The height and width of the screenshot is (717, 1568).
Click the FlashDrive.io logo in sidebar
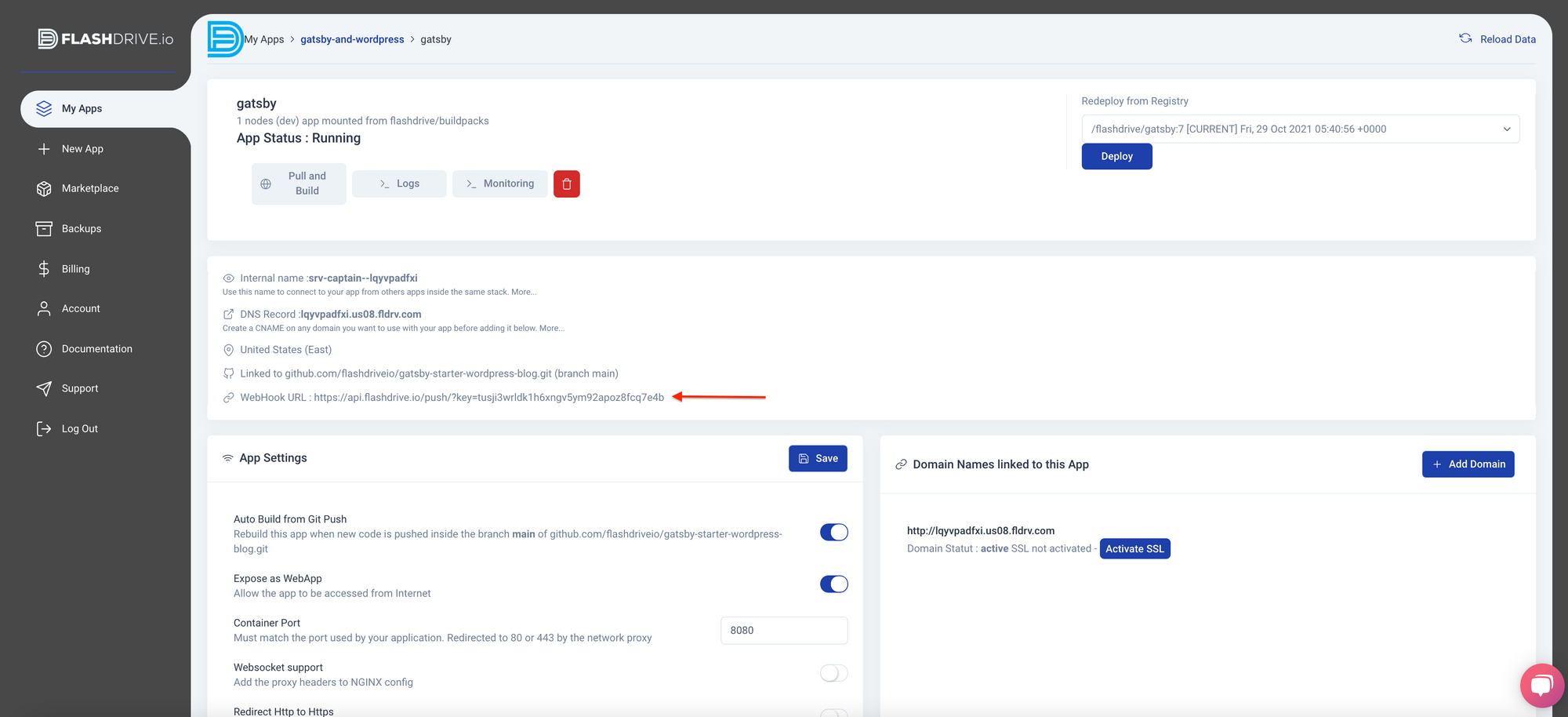click(106, 38)
